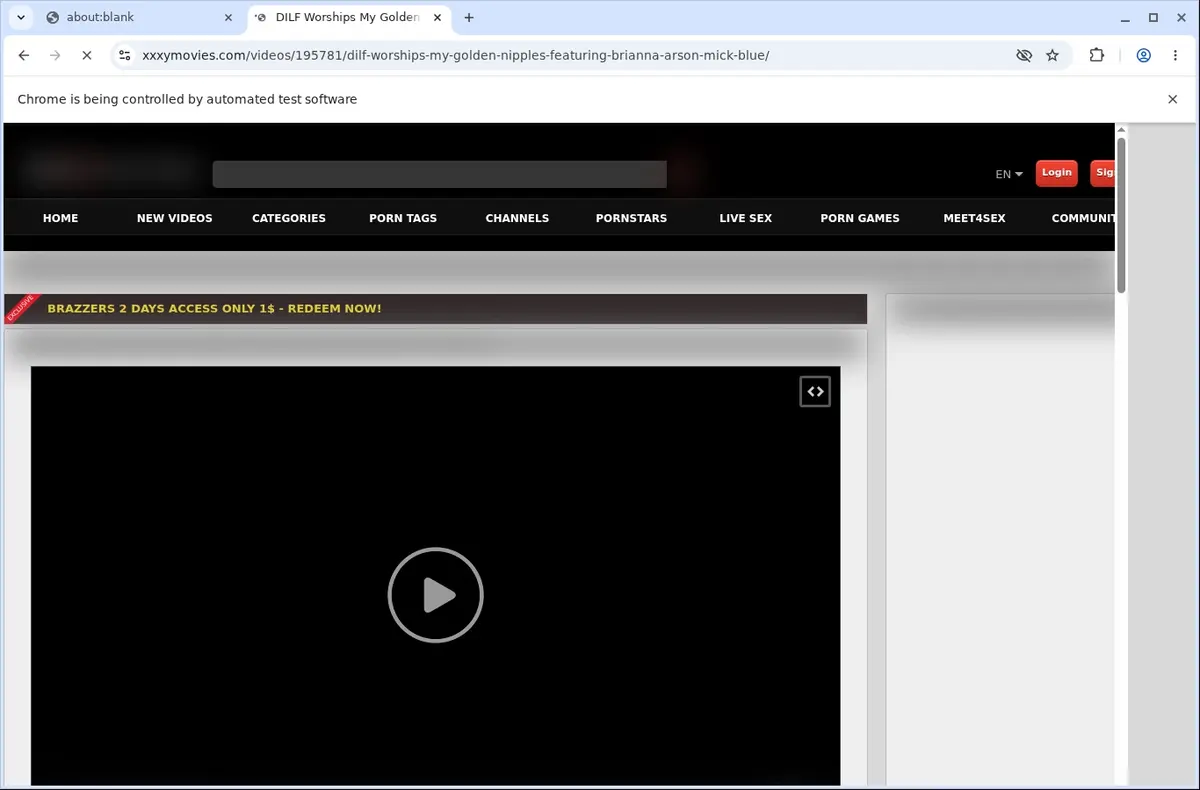Open PORN GAMES menu item
1200x790 pixels.
(860, 218)
